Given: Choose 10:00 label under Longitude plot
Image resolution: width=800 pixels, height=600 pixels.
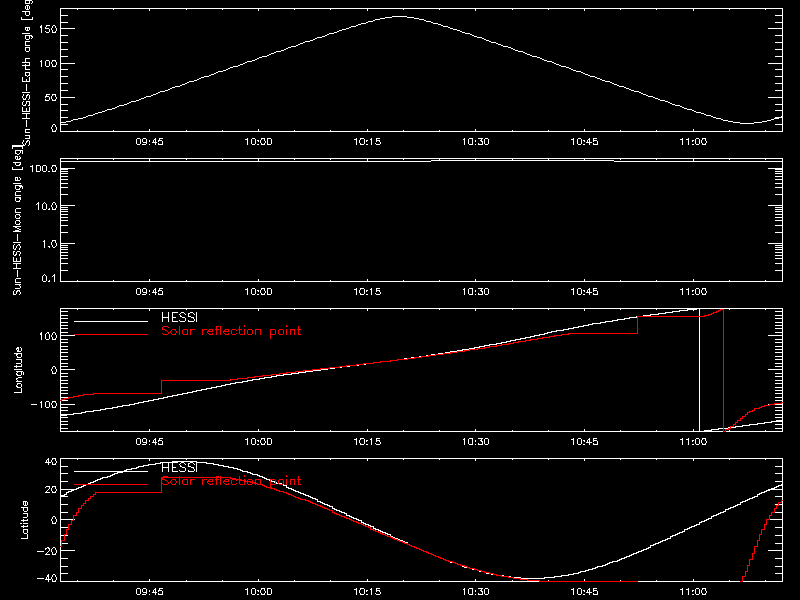Looking at the screenshot, I should [258, 442].
